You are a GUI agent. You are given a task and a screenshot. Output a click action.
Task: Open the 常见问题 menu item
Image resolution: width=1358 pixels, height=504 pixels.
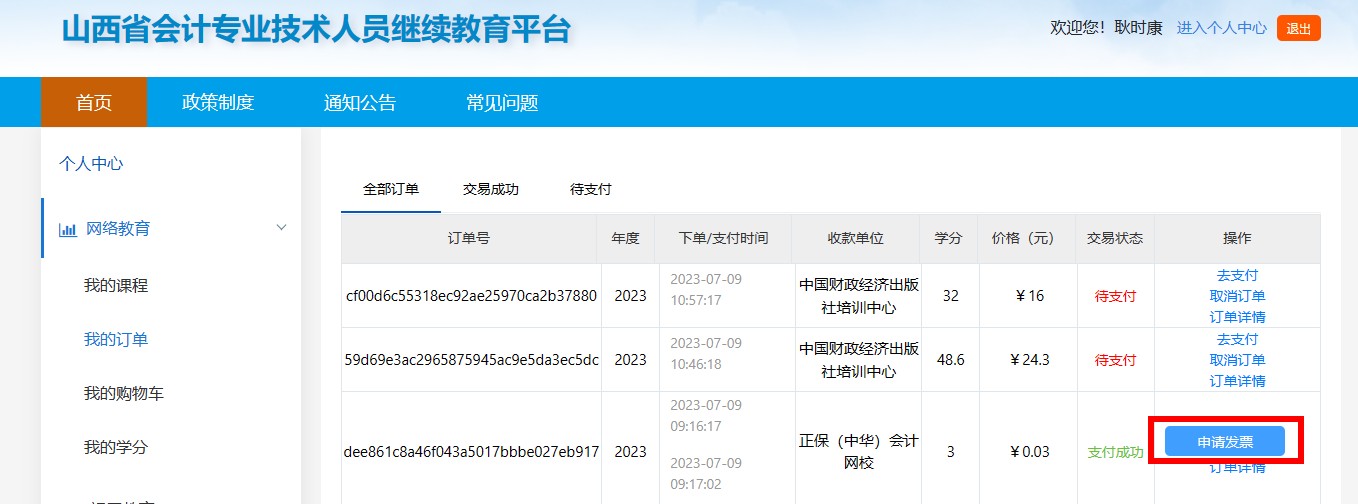502,102
